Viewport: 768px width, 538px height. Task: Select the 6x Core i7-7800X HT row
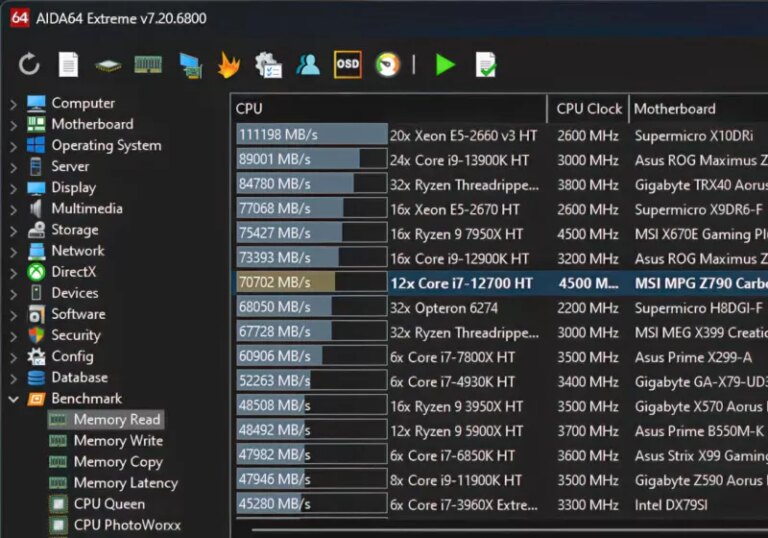tap(500, 357)
